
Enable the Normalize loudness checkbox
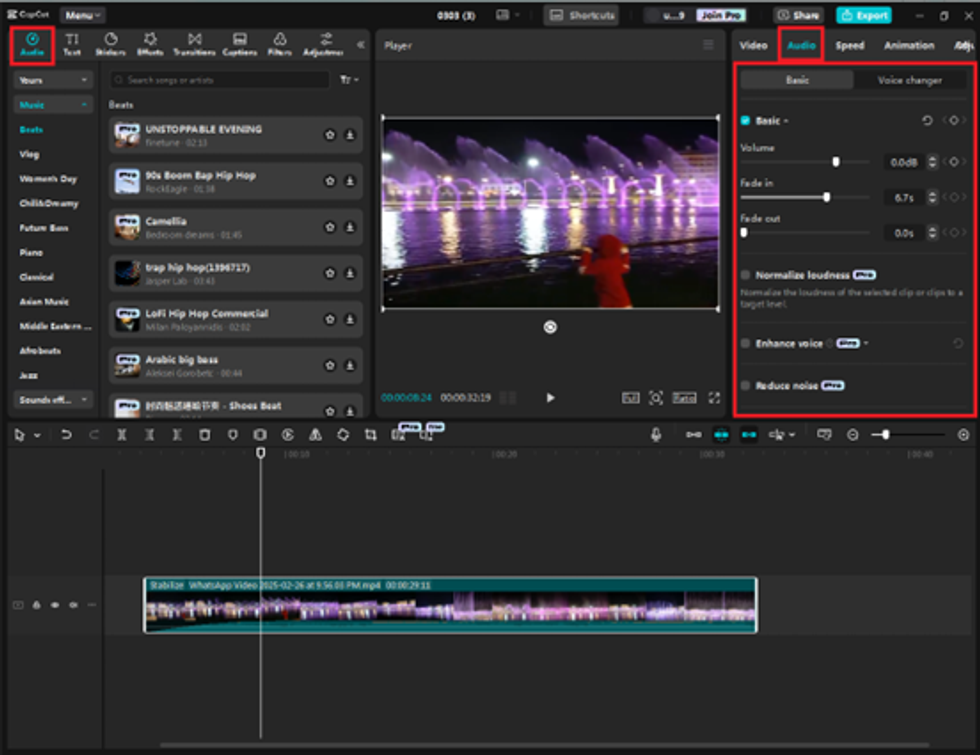pyautogui.click(x=745, y=275)
